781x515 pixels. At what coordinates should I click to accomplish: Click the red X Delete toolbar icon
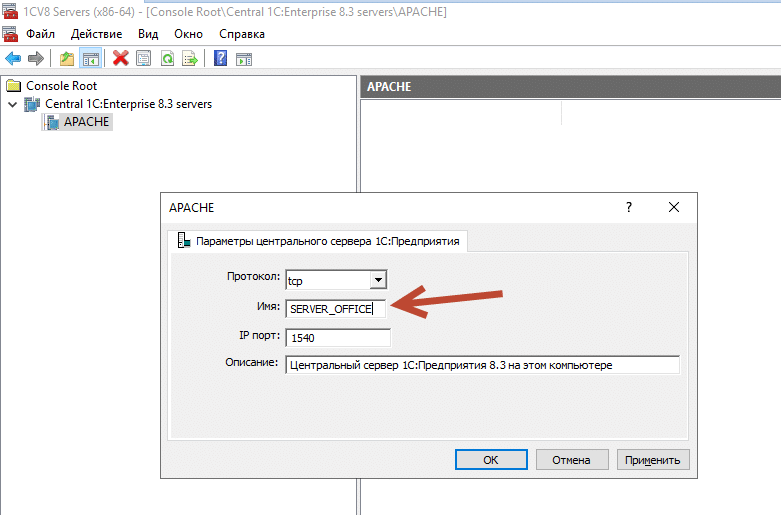[121, 59]
